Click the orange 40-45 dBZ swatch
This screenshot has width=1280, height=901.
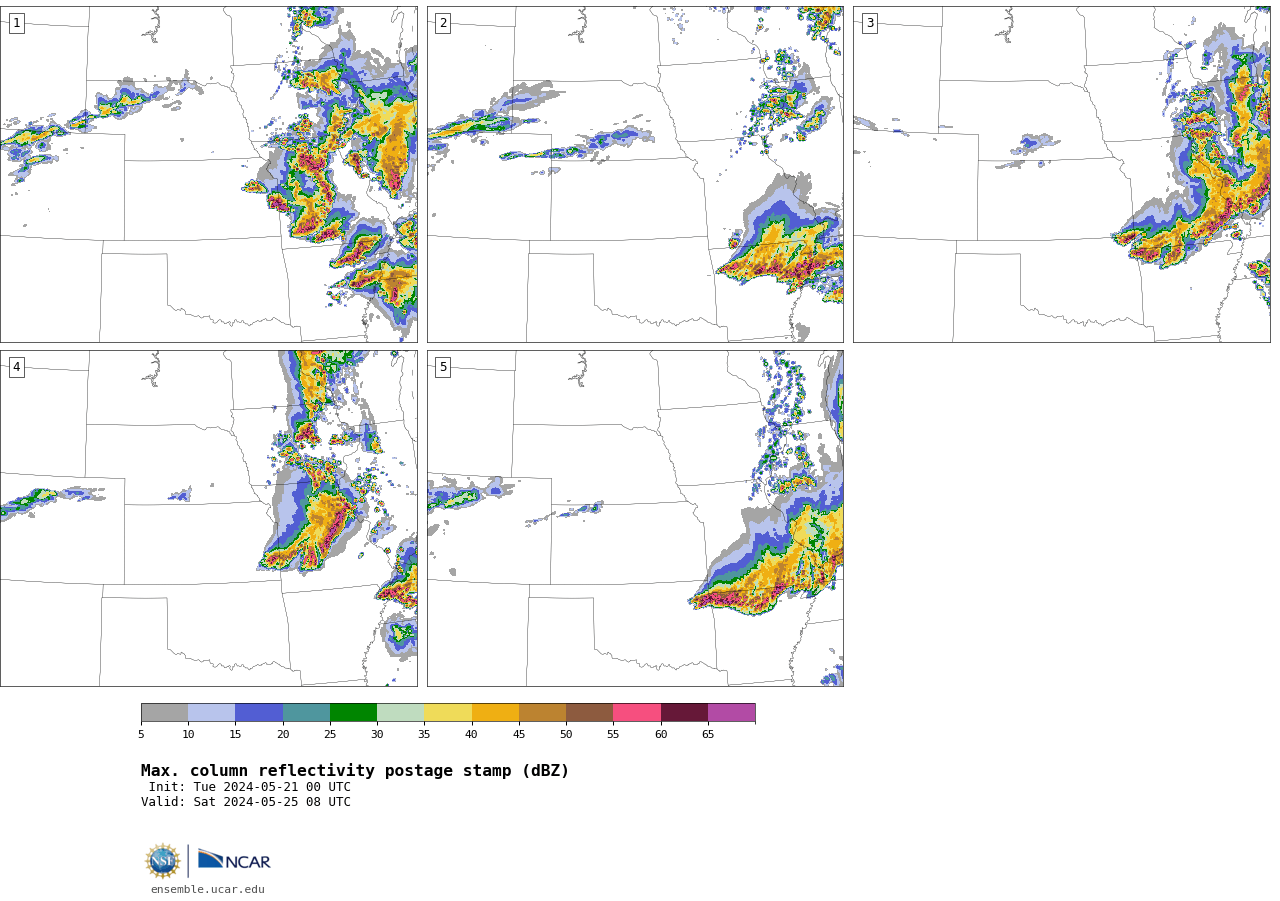[x=495, y=713]
